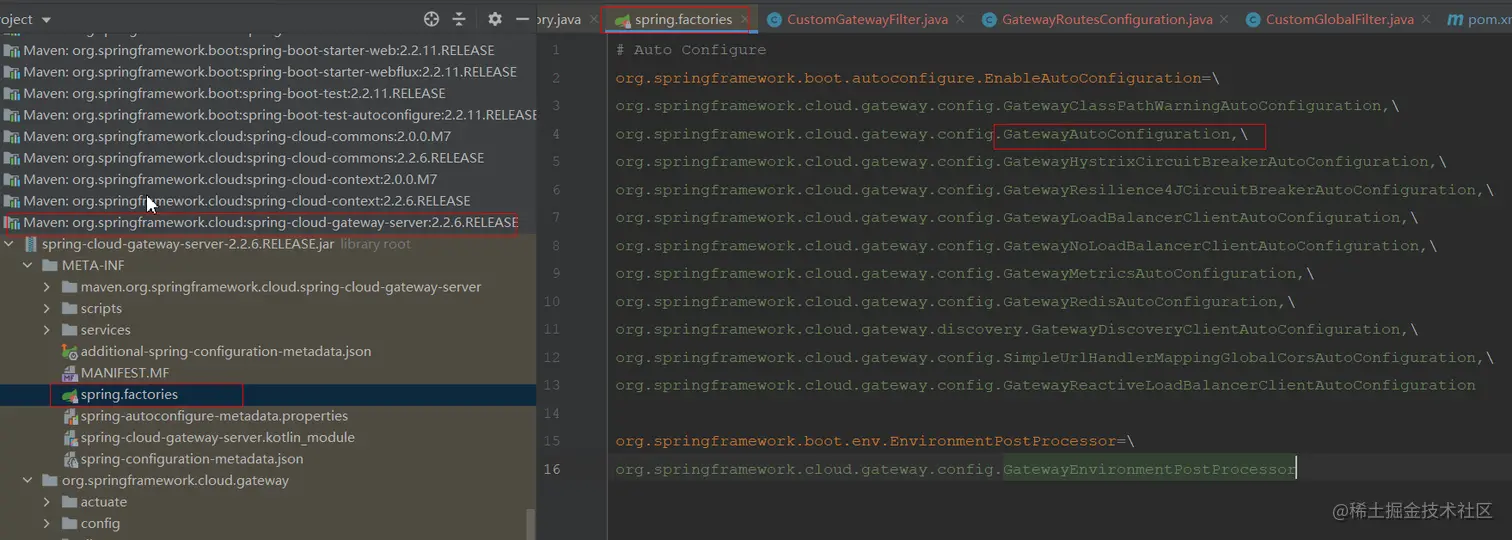Expand the actuate package chevron
Viewport: 1512px width, 540px height.
tap(47, 502)
